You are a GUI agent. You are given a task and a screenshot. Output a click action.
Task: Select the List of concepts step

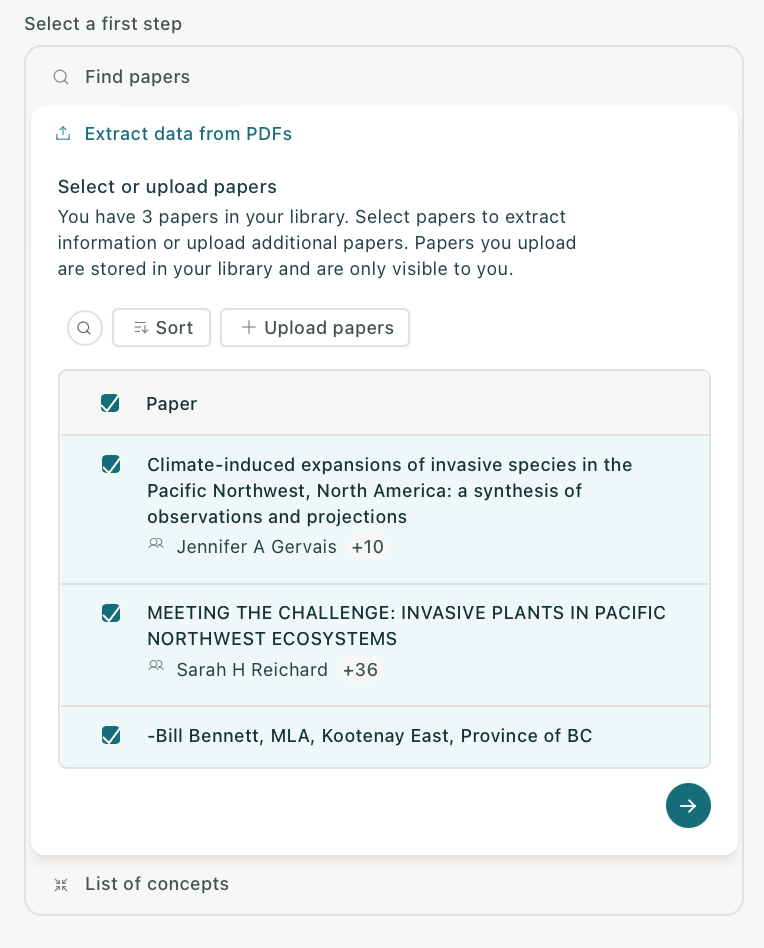pos(157,884)
